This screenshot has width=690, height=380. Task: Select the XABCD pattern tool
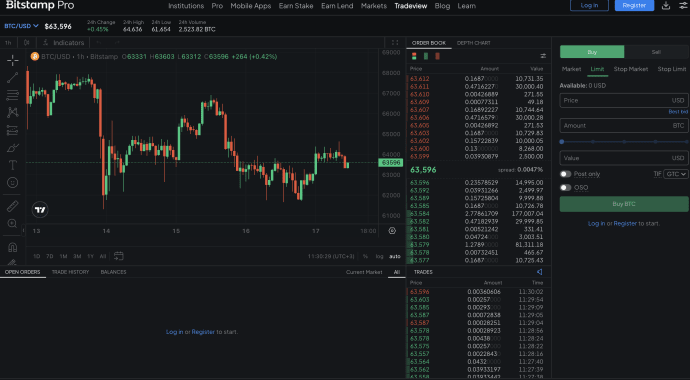coord(13,113)
